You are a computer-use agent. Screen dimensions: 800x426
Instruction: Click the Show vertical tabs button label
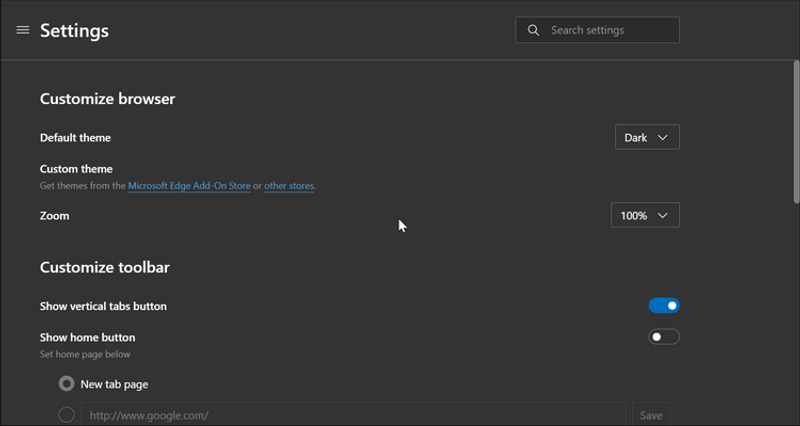click(x=103, y=306)
